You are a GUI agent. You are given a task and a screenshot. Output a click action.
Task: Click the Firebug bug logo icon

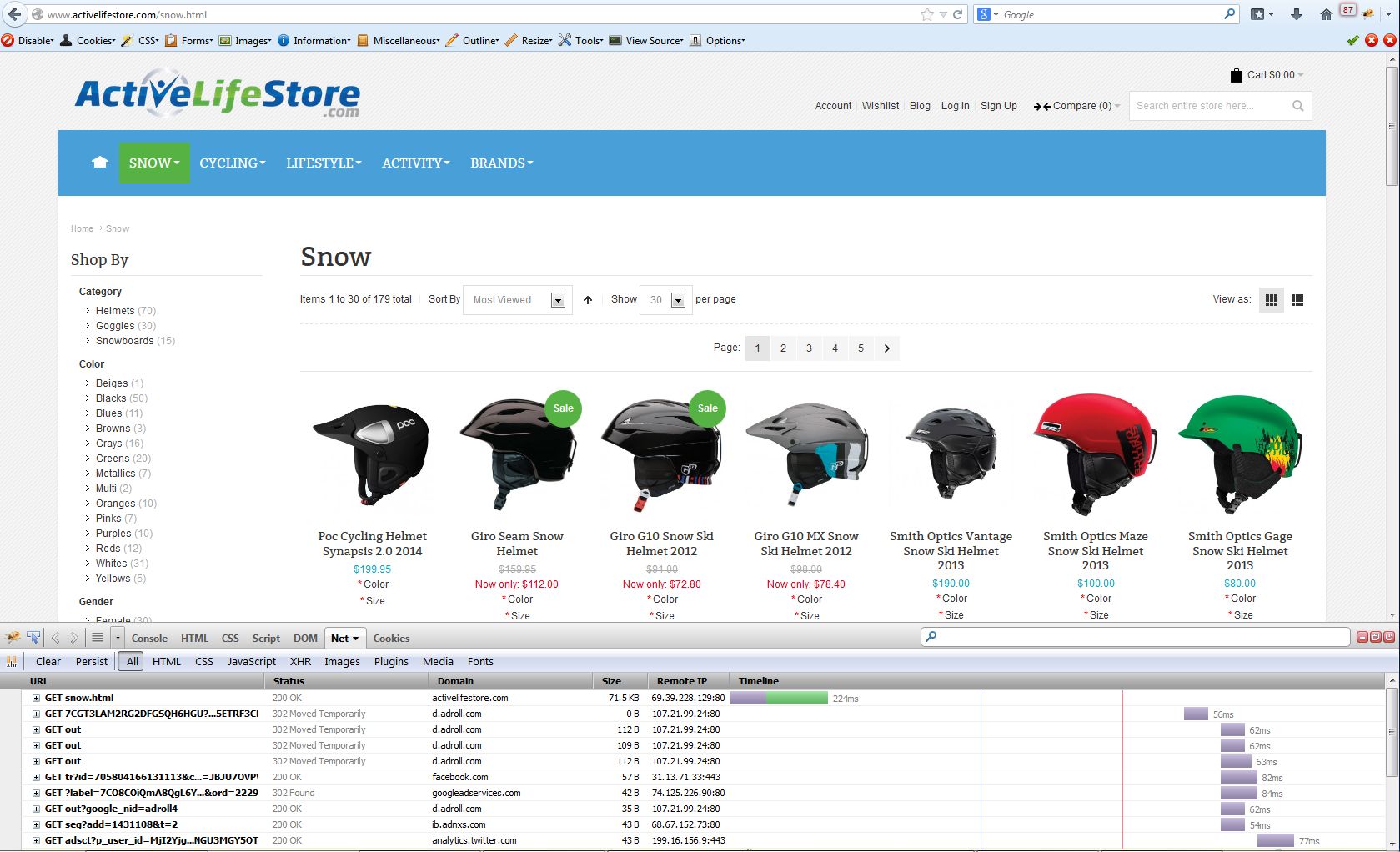13,638
